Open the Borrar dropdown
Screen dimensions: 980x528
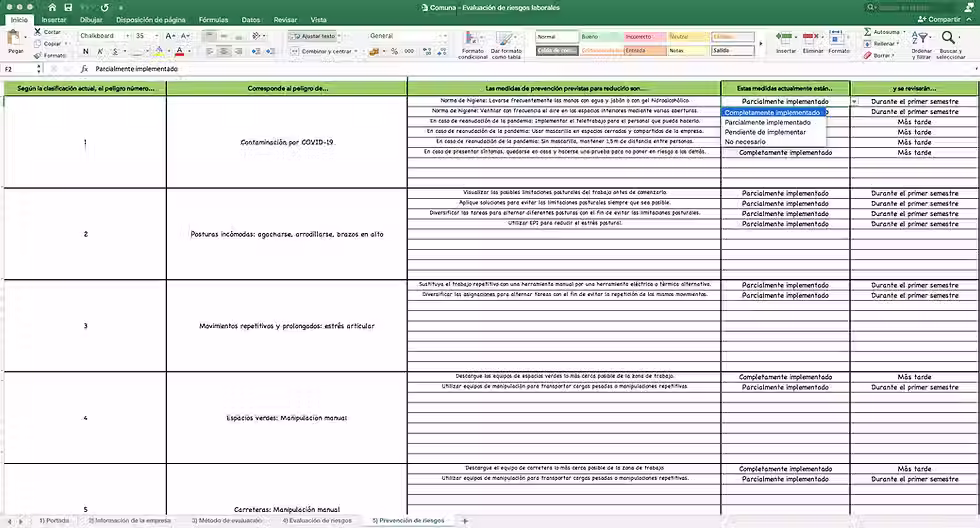(x=893, y=56)
